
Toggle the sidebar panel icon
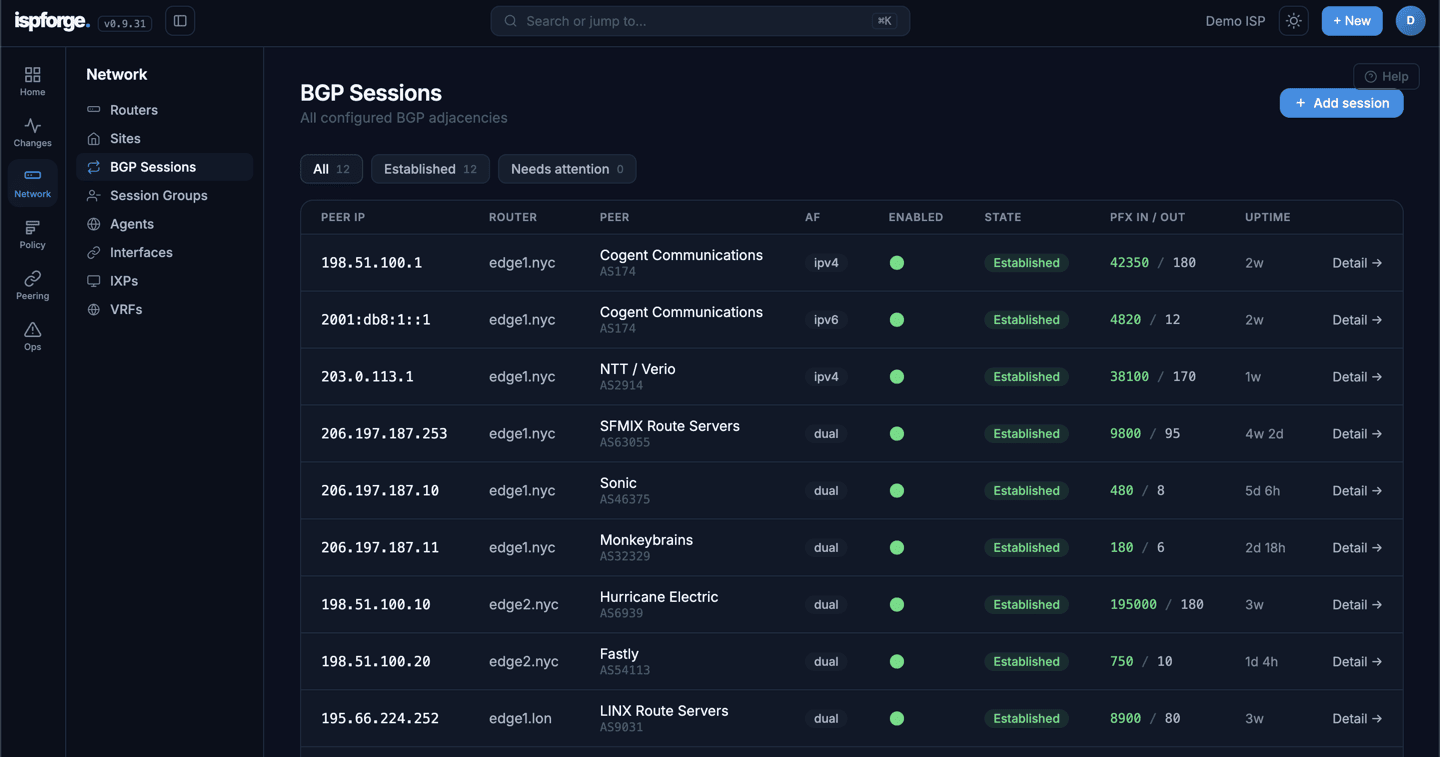click(180, 21)
